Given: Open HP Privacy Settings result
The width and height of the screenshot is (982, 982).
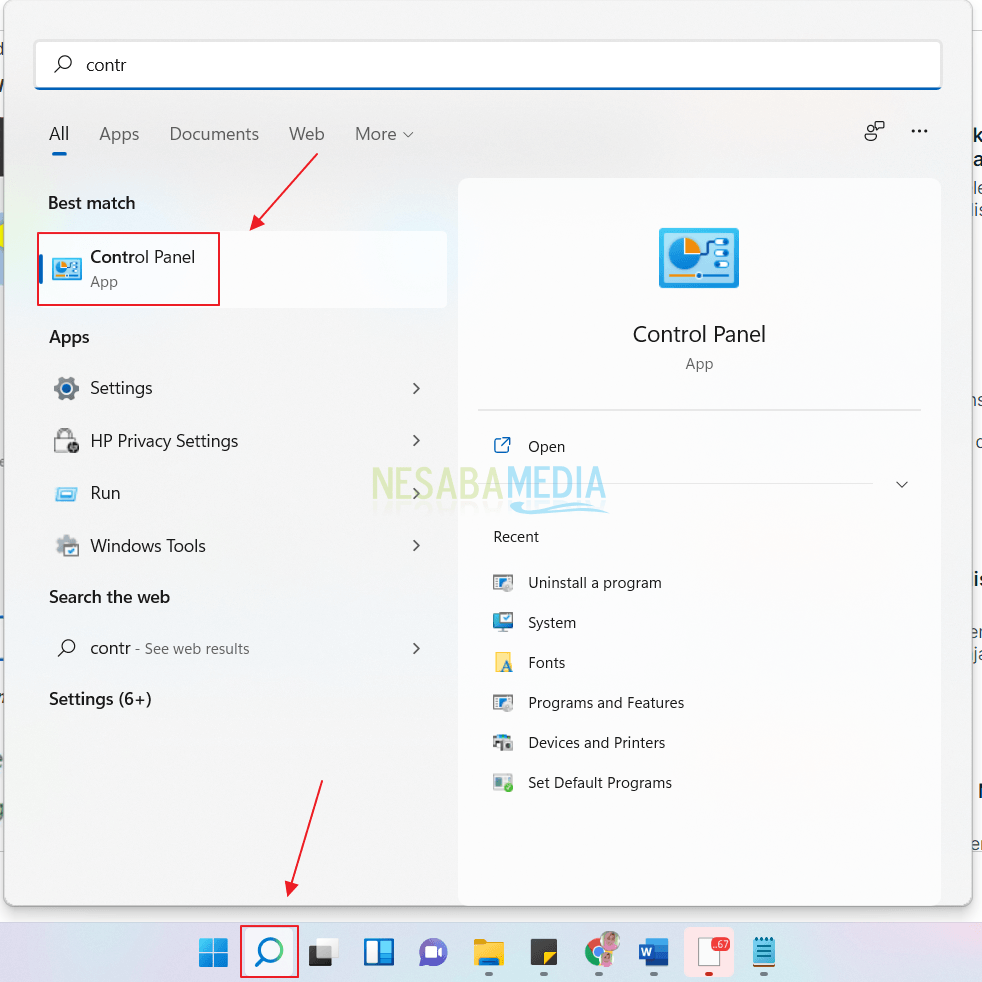Looking at the screenshot, I should pos(240,441).
